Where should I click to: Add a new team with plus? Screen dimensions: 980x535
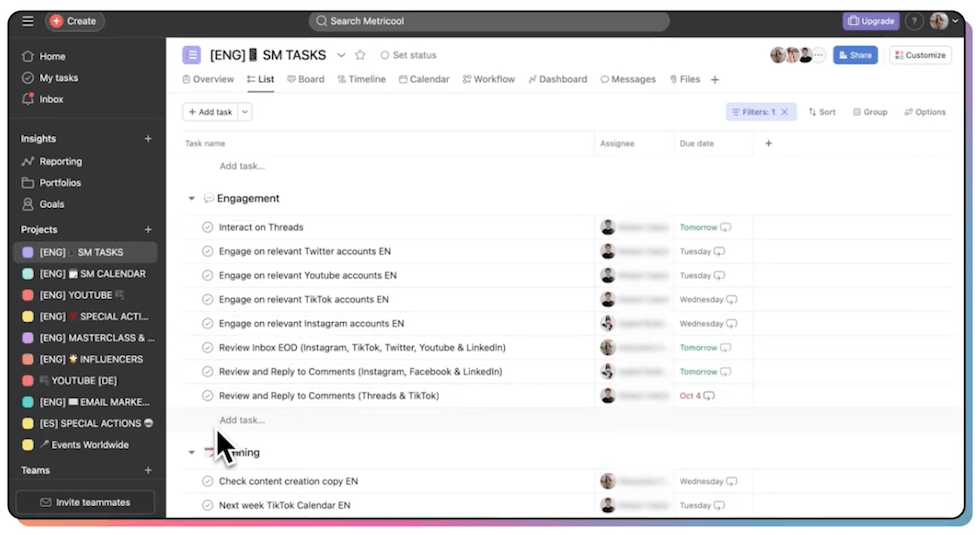pyautogui.click(x=148, y=470)
